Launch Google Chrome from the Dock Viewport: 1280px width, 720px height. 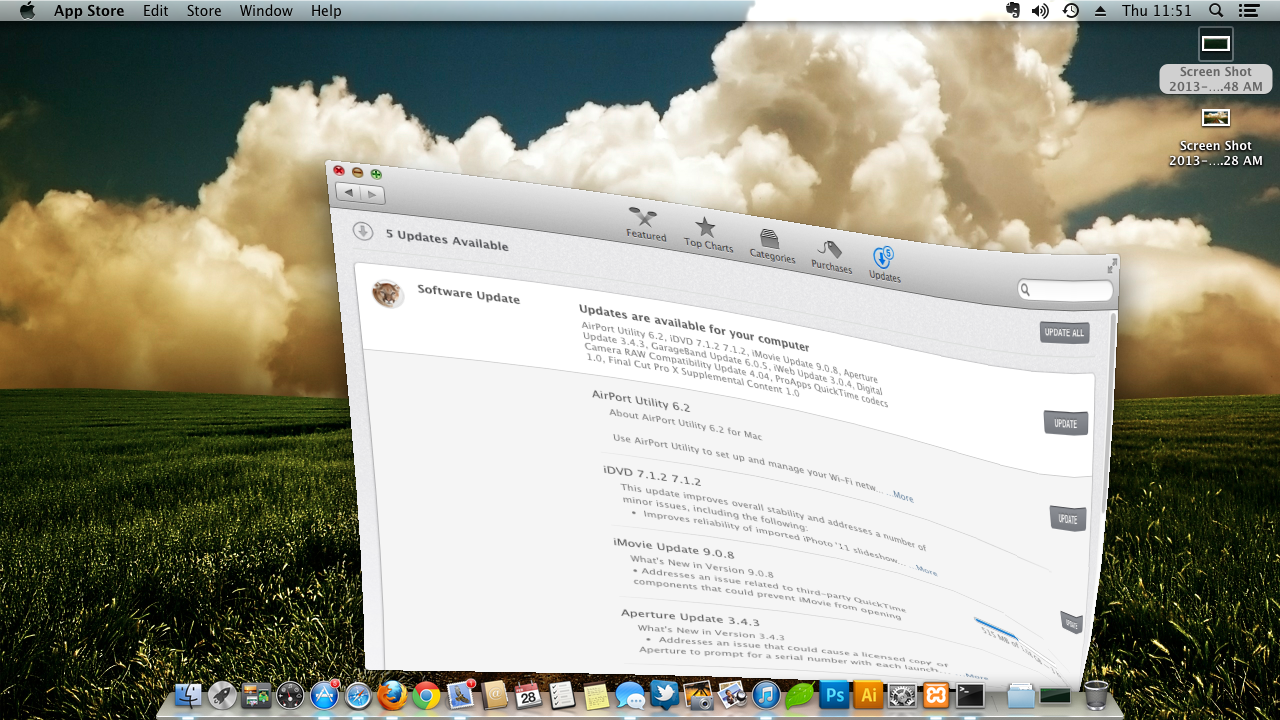[x=427, y=695]
